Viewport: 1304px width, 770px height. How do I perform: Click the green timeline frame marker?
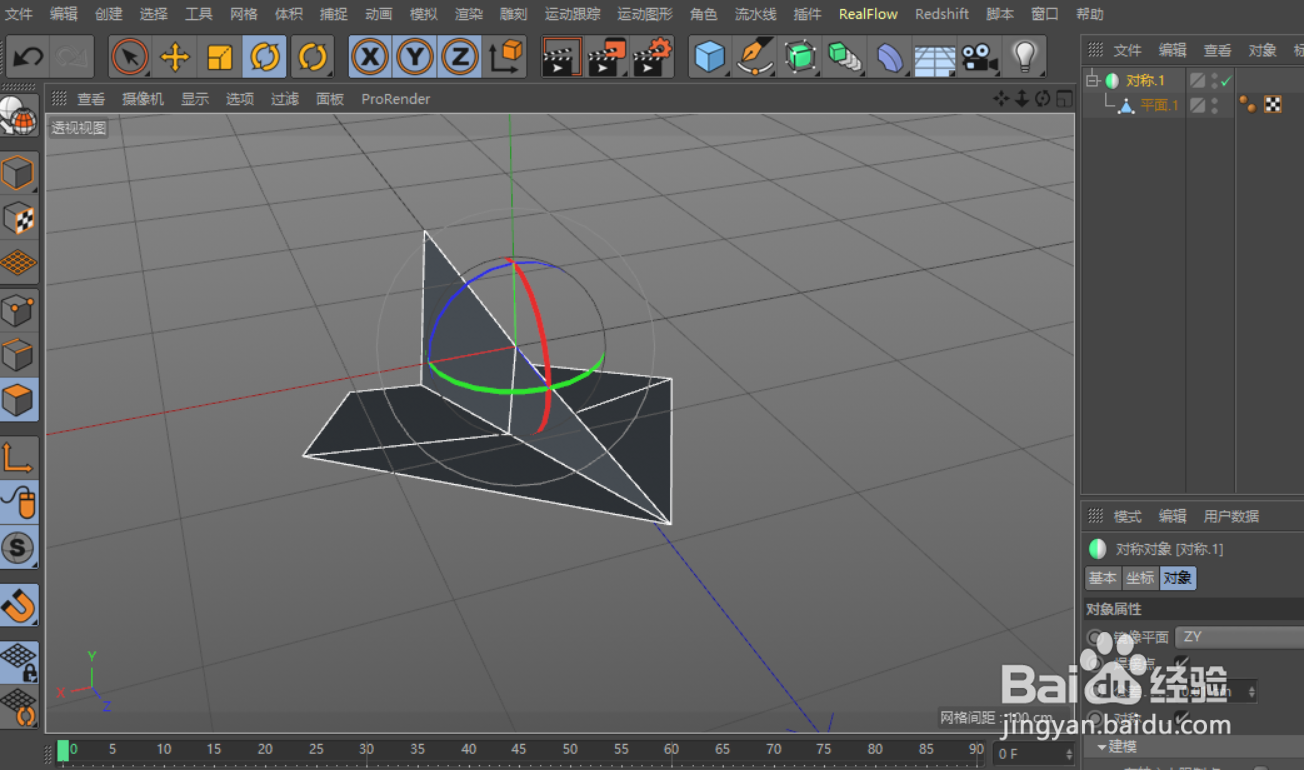pos(63,750)
